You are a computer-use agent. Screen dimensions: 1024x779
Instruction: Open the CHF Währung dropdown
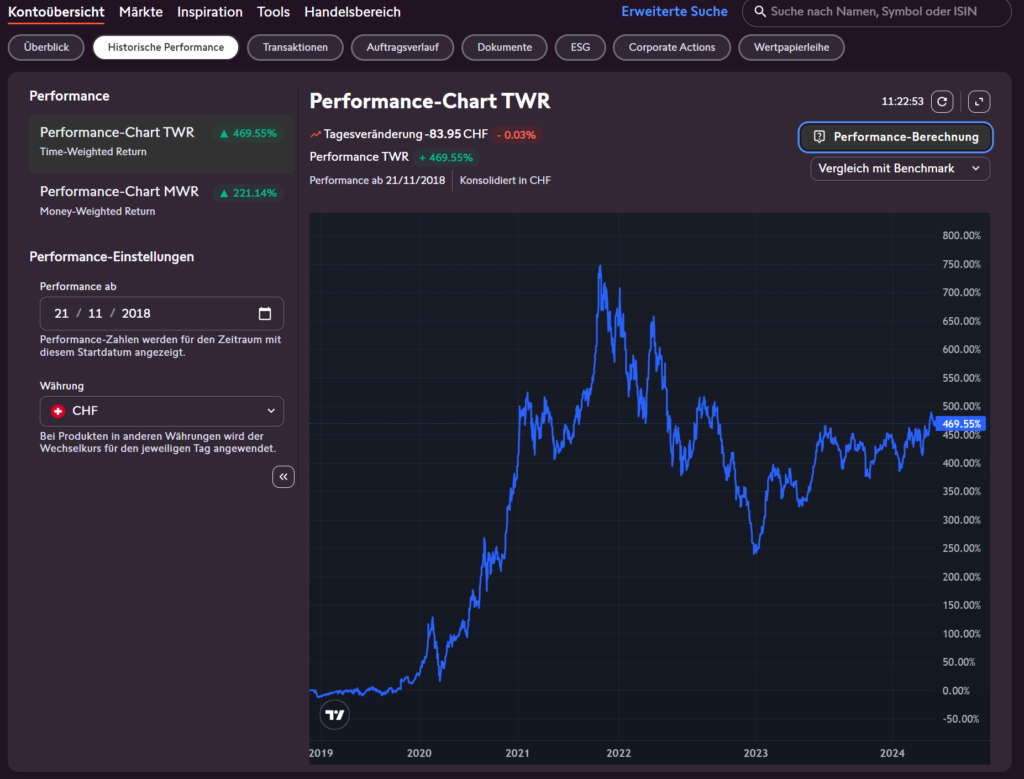[162, 411]
